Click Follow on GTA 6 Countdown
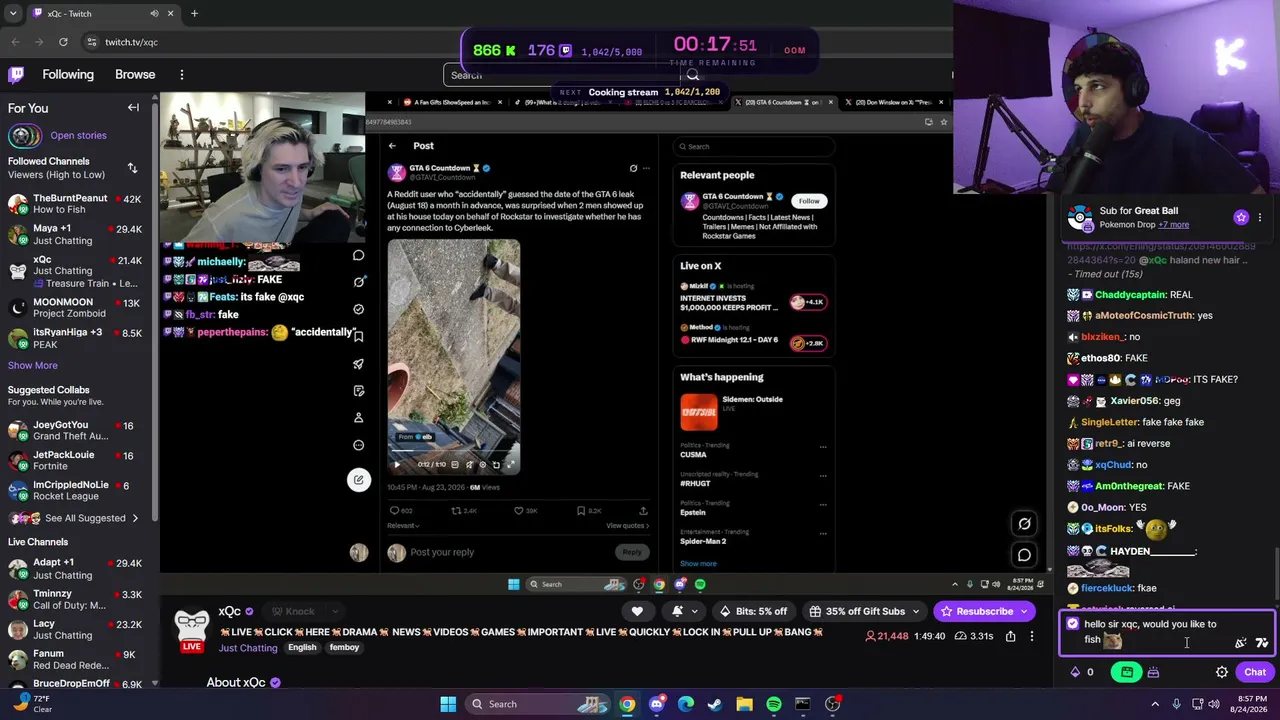 (809, 201)
